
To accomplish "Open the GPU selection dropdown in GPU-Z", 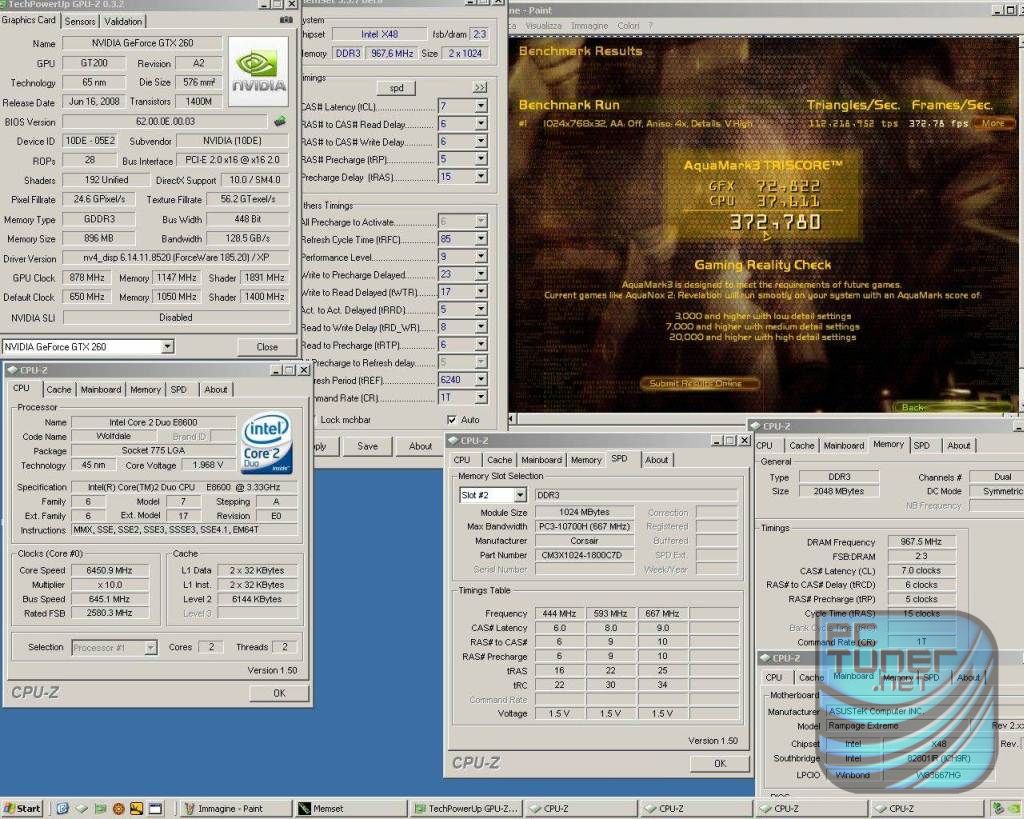I will click(x=168, y=347).
